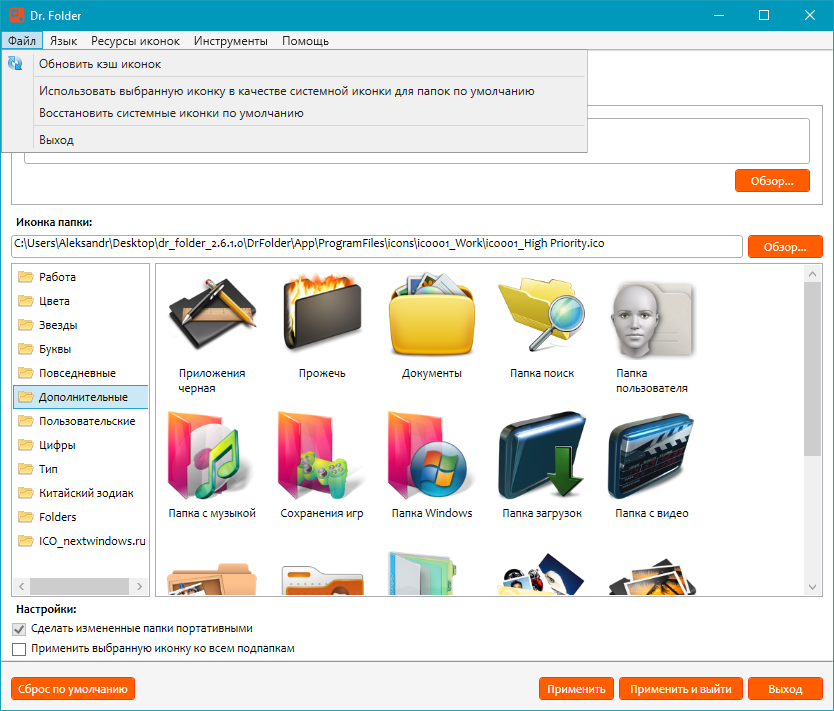Choose 'Восстановить системные иконки по умолчанию'

[294, 113]
